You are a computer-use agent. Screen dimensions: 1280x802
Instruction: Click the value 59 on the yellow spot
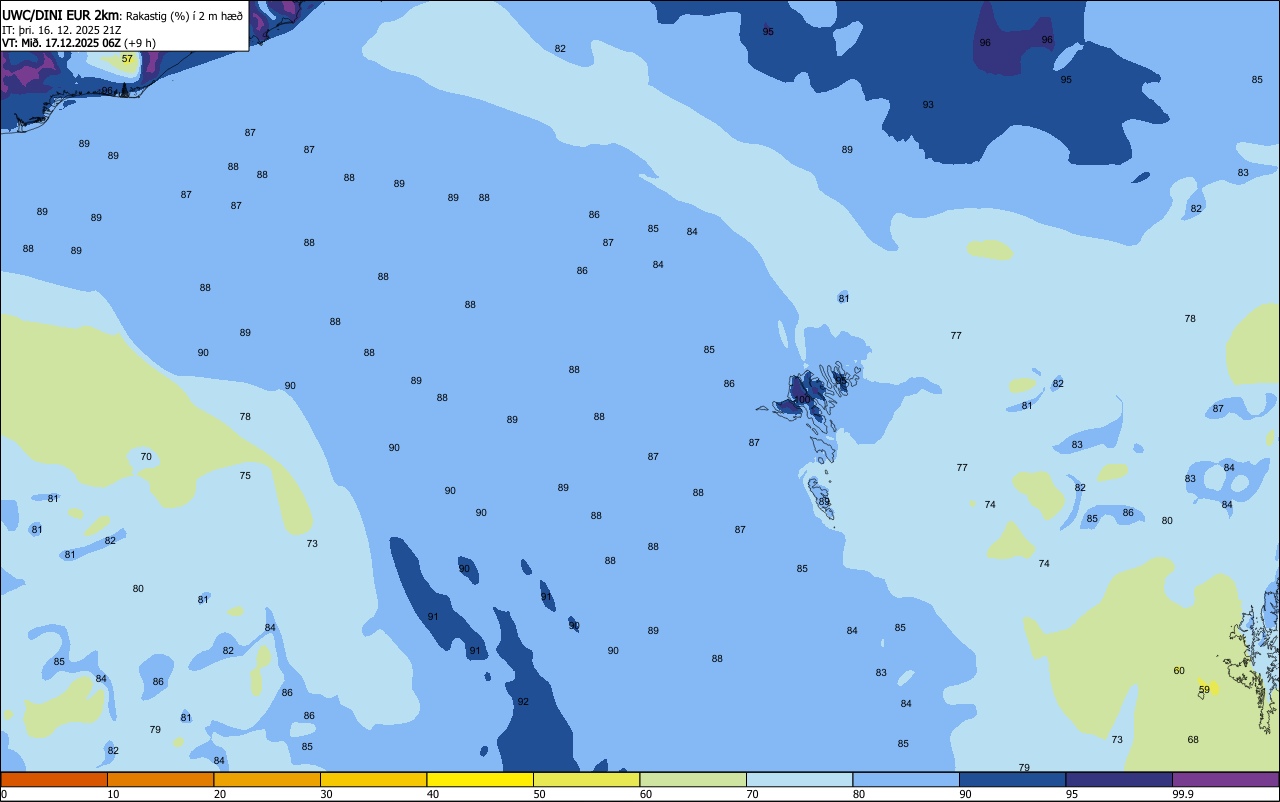(x=1204, y=690)
